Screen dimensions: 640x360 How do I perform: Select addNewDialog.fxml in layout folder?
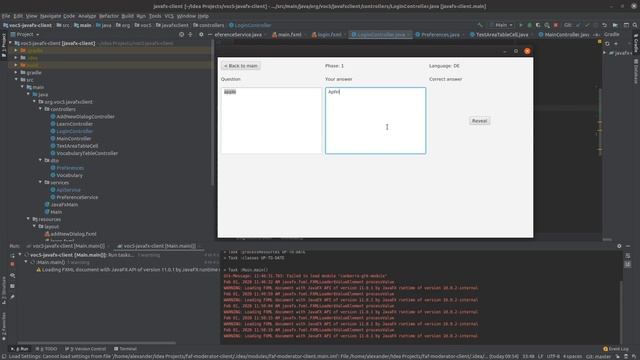click(x=73, y=234)
